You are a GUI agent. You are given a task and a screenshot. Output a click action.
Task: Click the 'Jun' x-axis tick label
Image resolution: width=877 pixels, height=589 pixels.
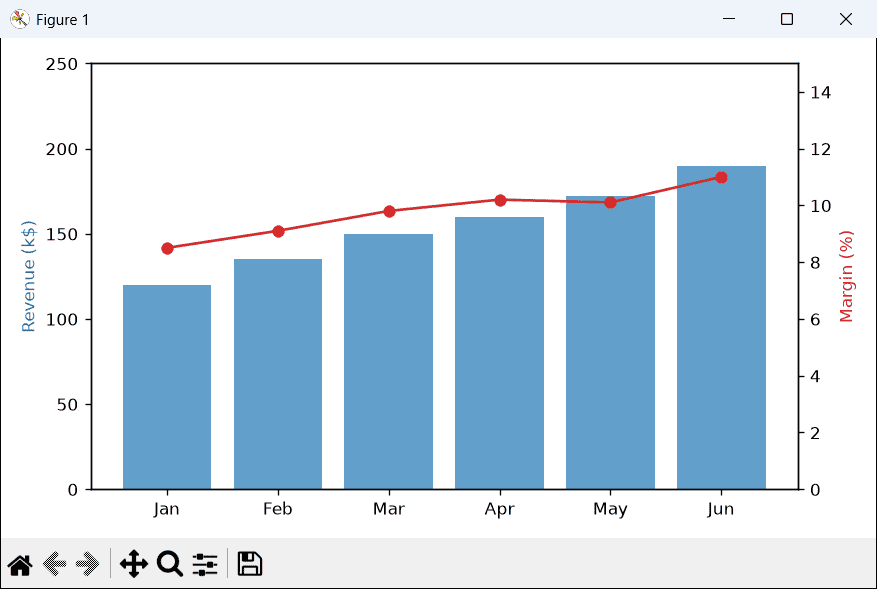pos(721,509)
